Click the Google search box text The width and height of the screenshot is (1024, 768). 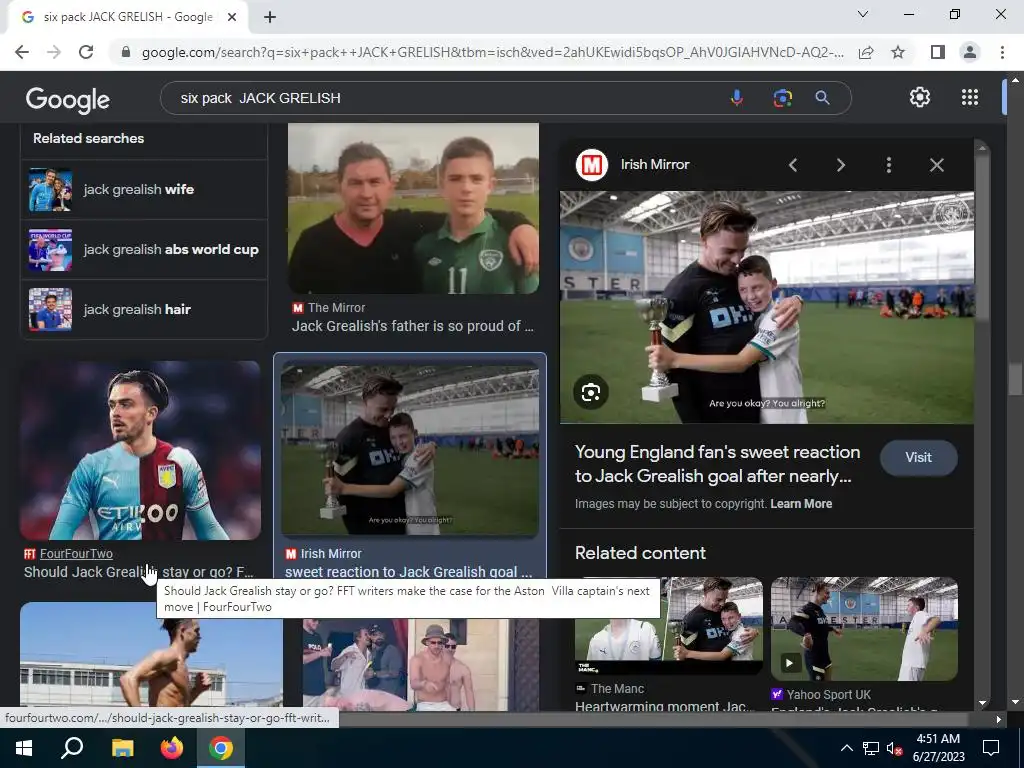coord(261,98)
